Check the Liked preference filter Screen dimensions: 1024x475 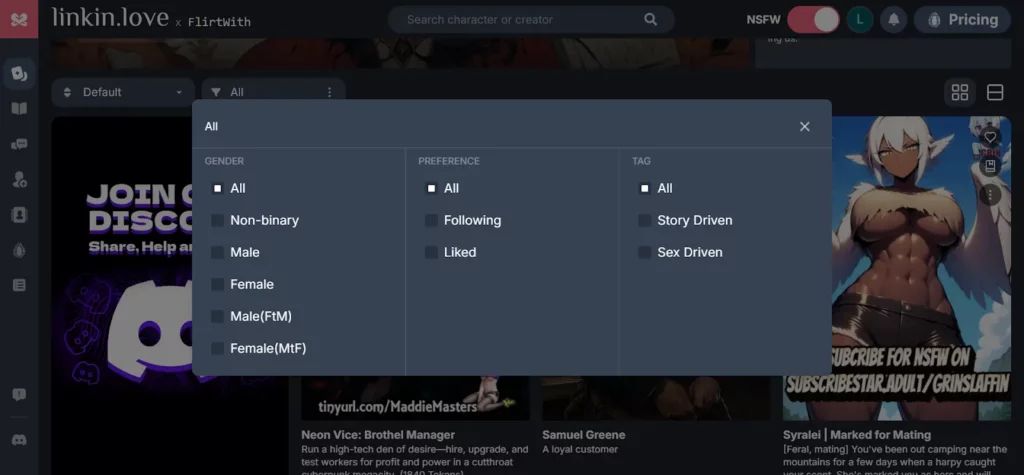pos(431,252)
